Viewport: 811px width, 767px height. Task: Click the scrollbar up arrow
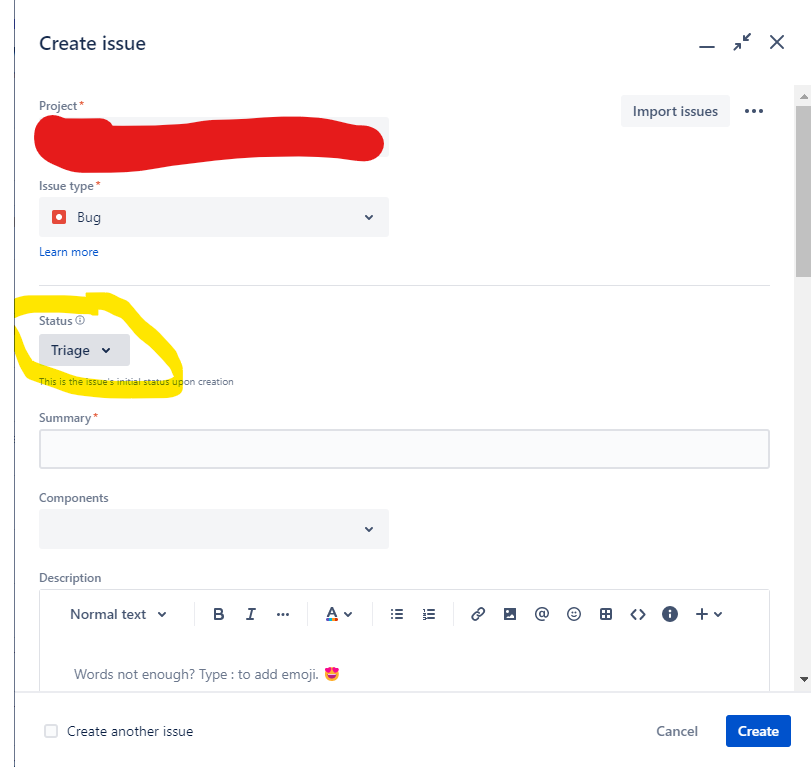(804, 96)
